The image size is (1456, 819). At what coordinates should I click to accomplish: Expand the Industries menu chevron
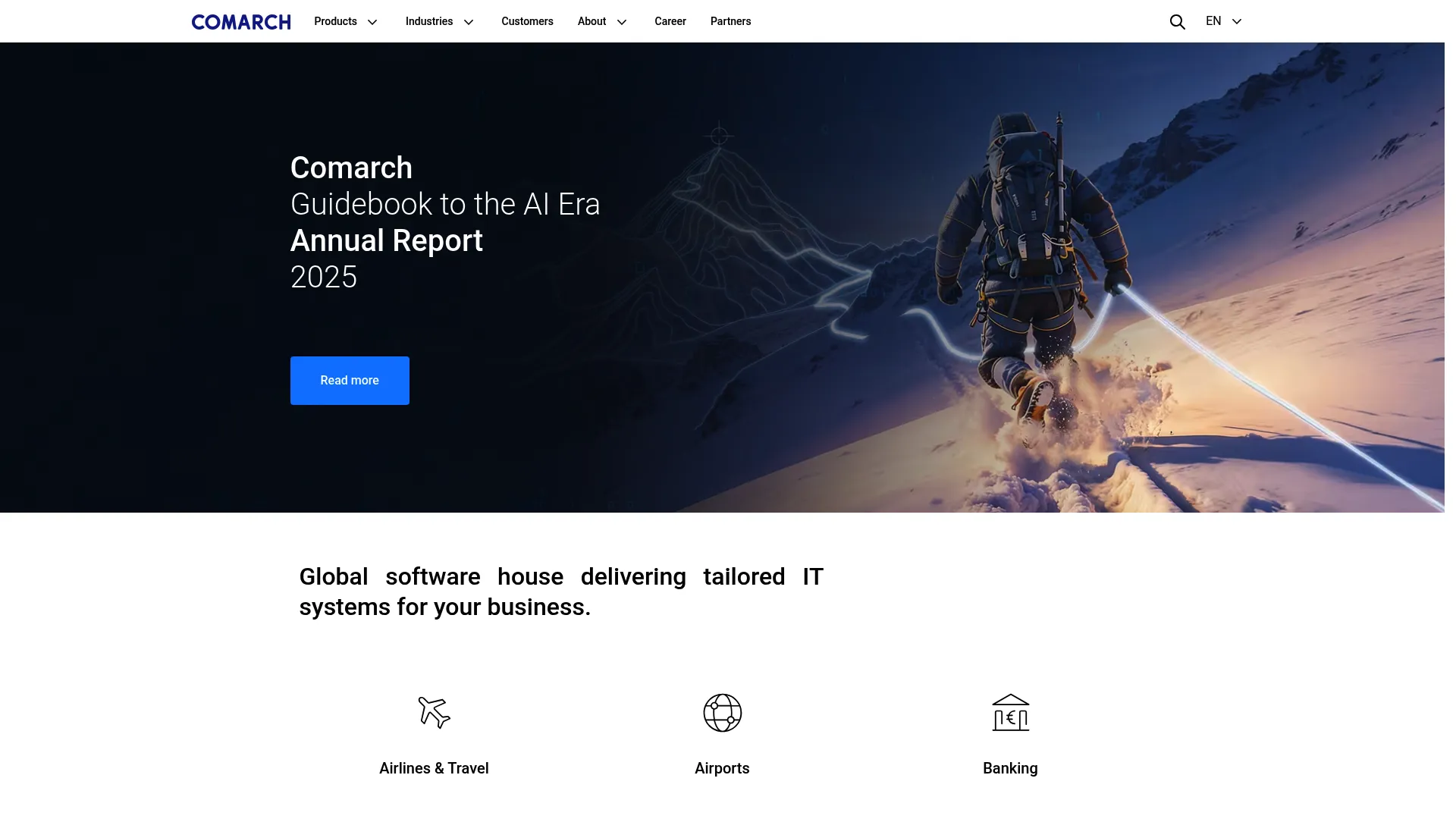click(x=469, y=22)
